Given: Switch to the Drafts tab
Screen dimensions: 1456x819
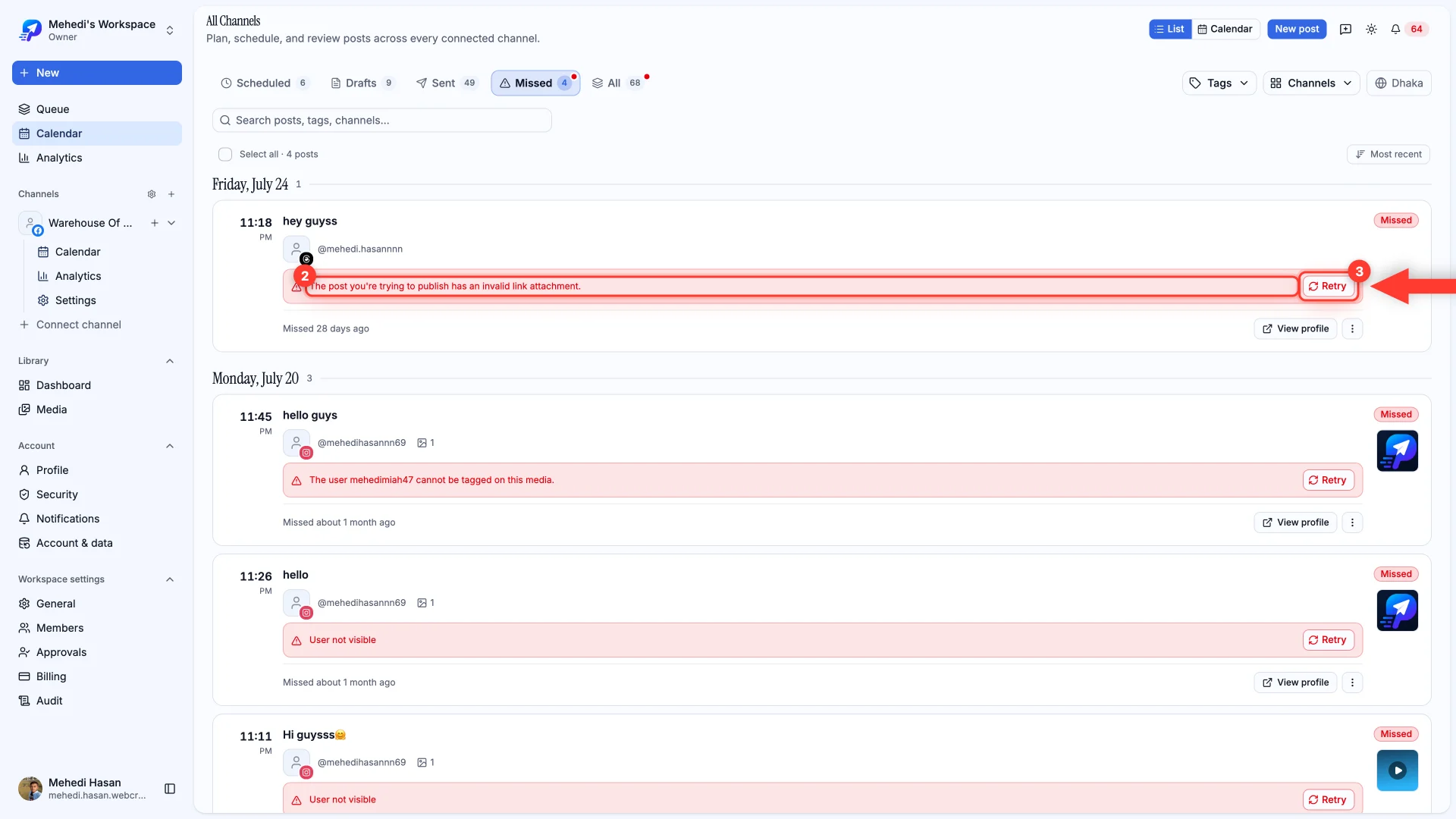Looking at the screenshot, I should coord(362,83).
